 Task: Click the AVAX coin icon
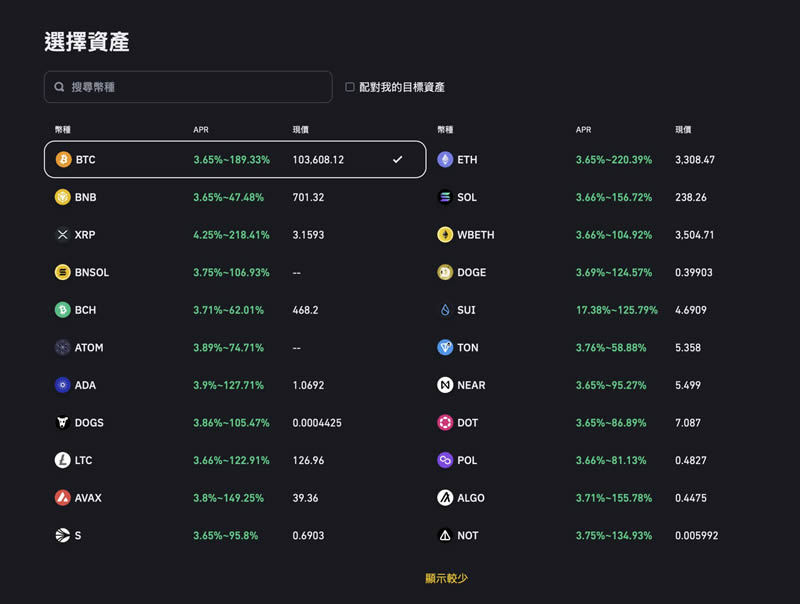coord(63,498)
